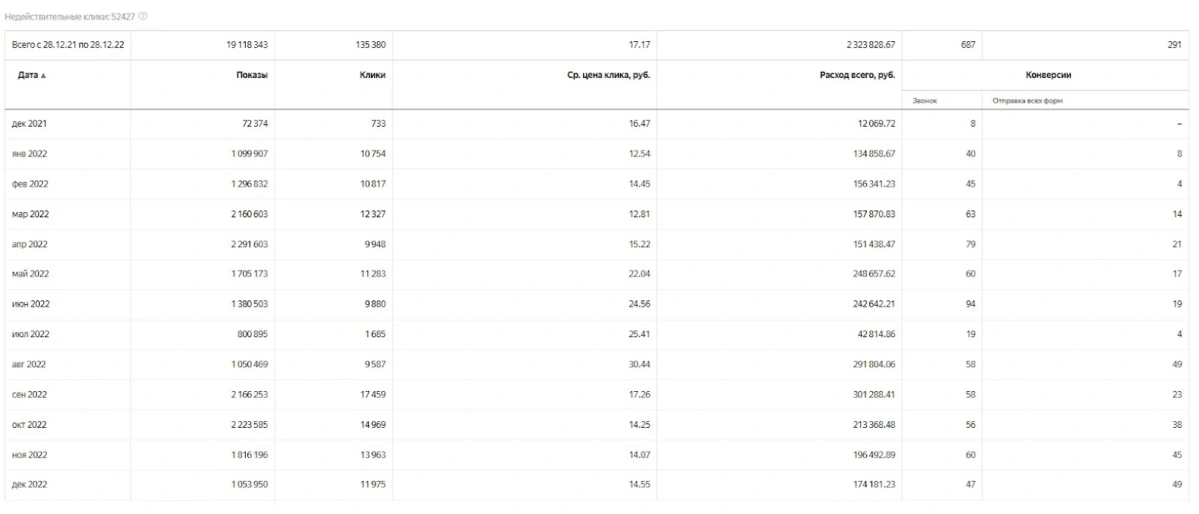Click the Недействительные клики: 52427 label
1199x514 pixels.
pos(70,18)
